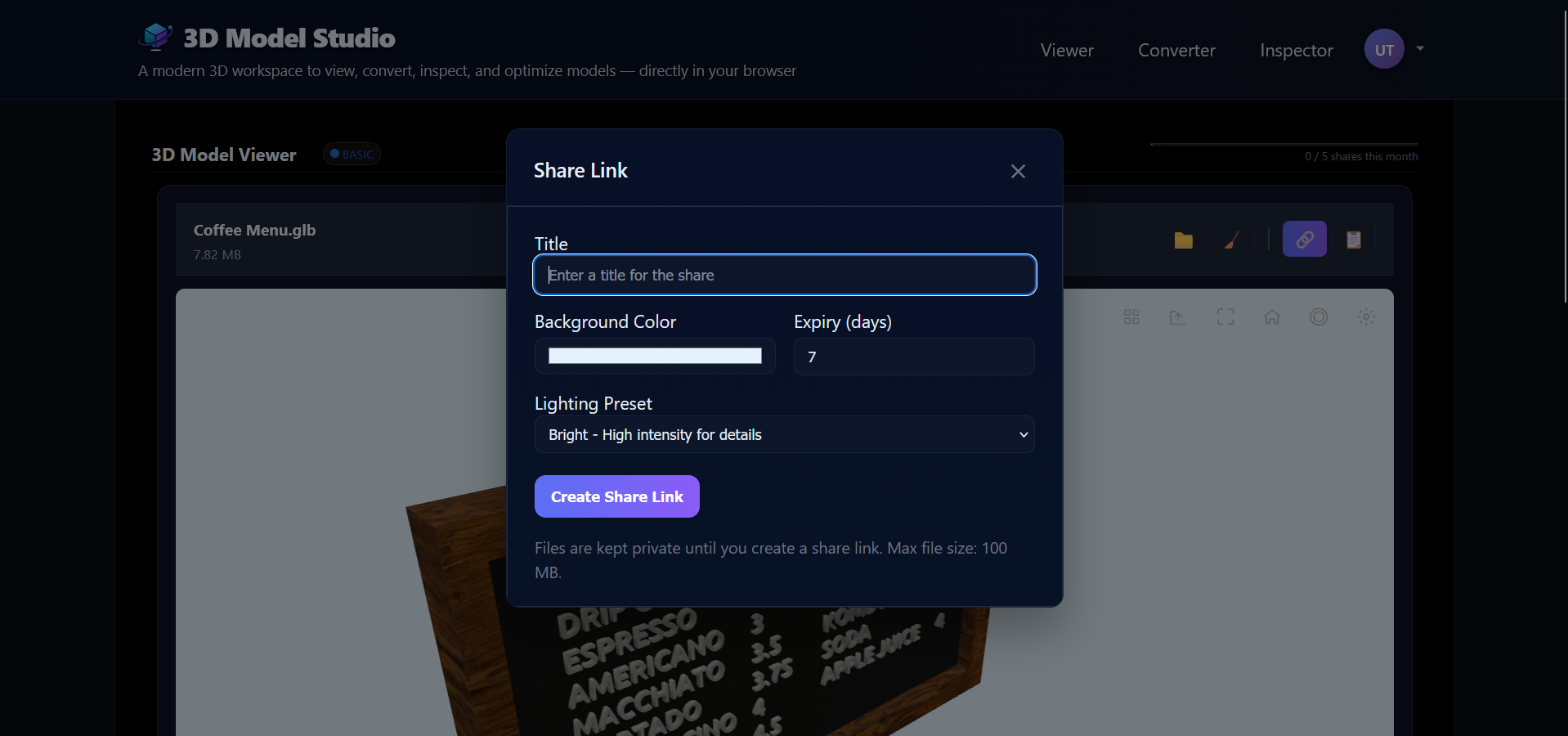The width and height of the screenshot is (1568, 736).
Task: Reset the camera with the home icon
Action: [1272, 317]
